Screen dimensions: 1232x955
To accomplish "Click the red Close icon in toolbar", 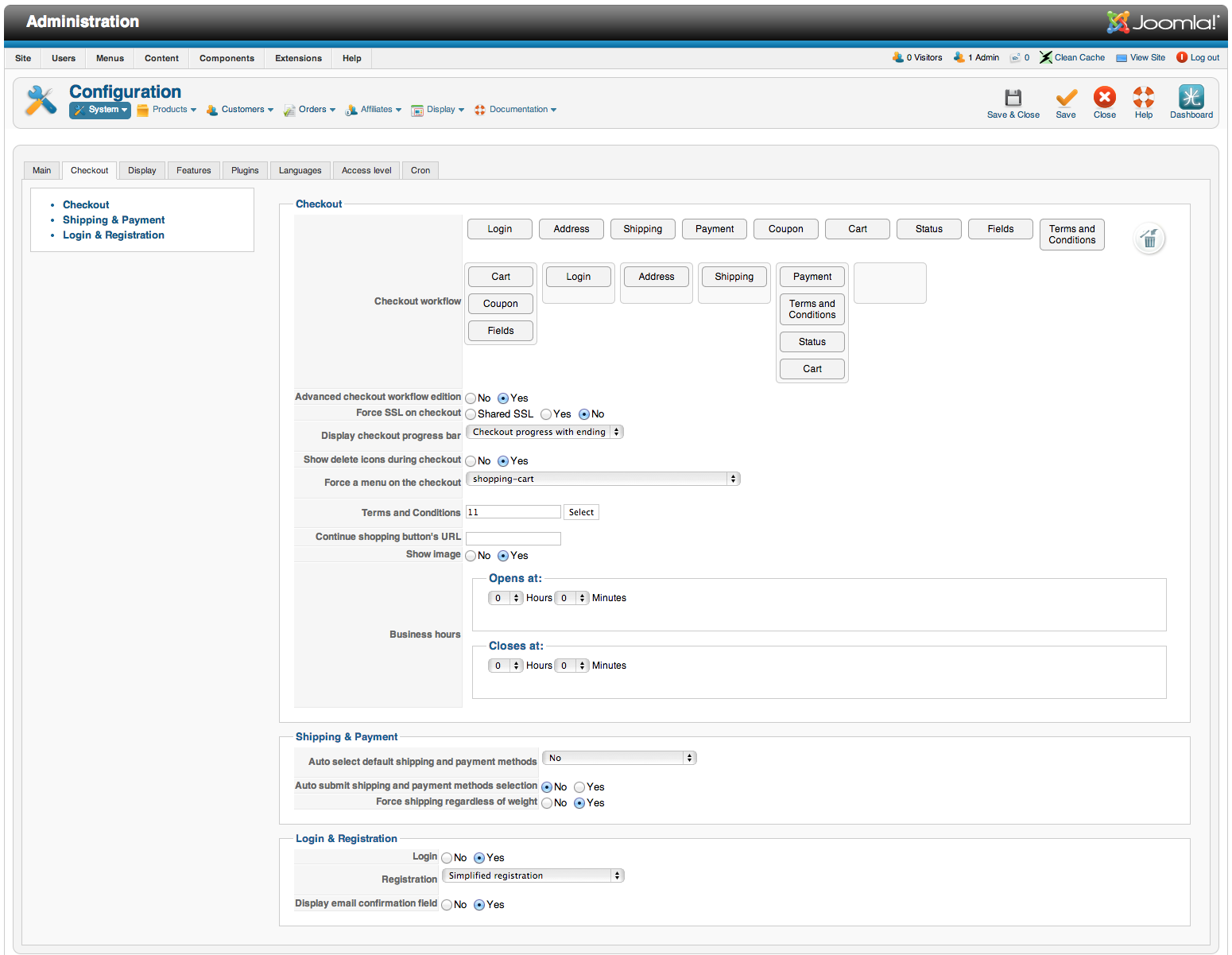I will (x=1104, y=98).
